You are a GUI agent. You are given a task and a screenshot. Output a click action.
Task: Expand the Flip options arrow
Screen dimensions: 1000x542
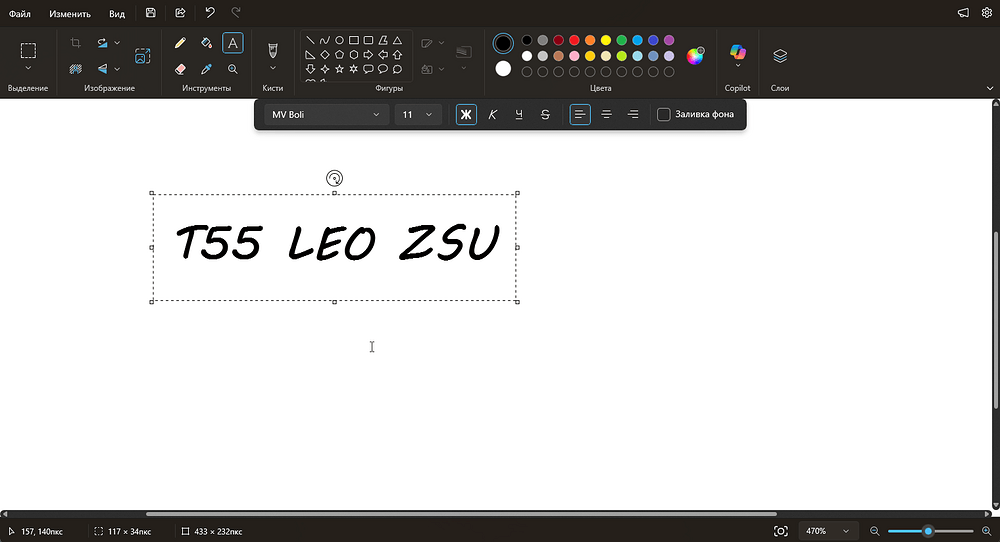[x=117, y=69]
